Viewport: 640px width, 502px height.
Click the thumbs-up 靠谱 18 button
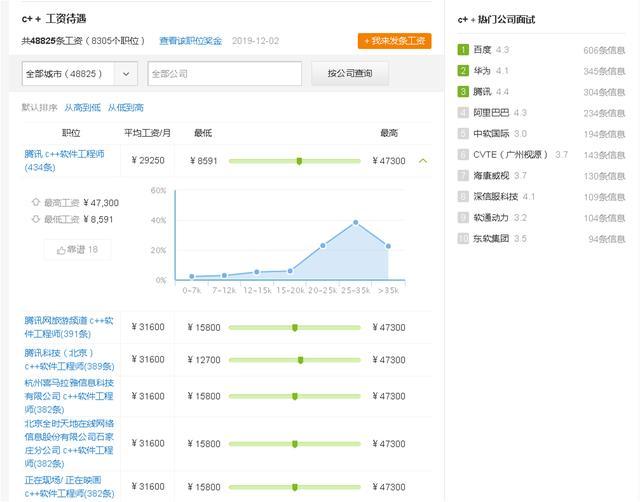tap(78, 249)
